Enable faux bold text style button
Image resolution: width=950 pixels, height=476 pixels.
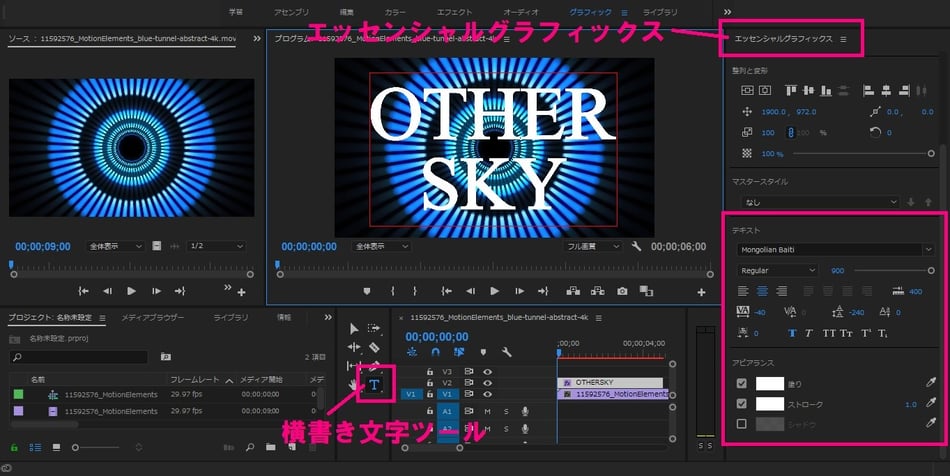coord(793,333)
